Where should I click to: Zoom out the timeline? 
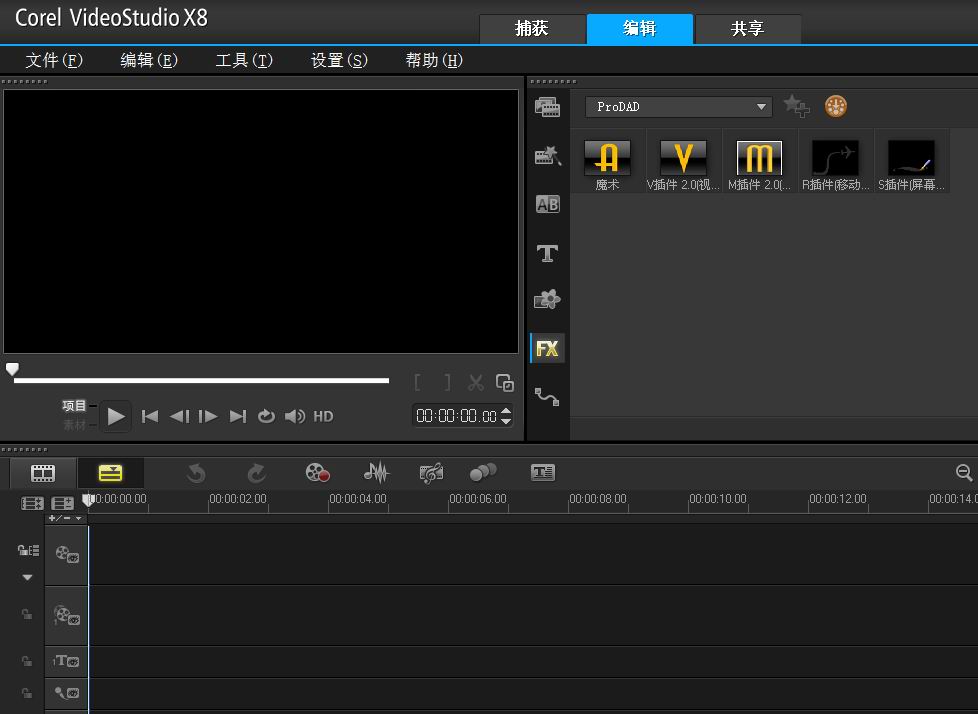tap(964, 473)
